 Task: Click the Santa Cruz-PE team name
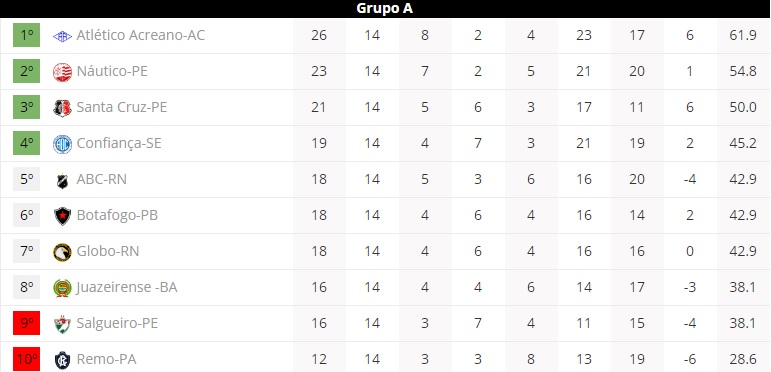pos(122,107)
